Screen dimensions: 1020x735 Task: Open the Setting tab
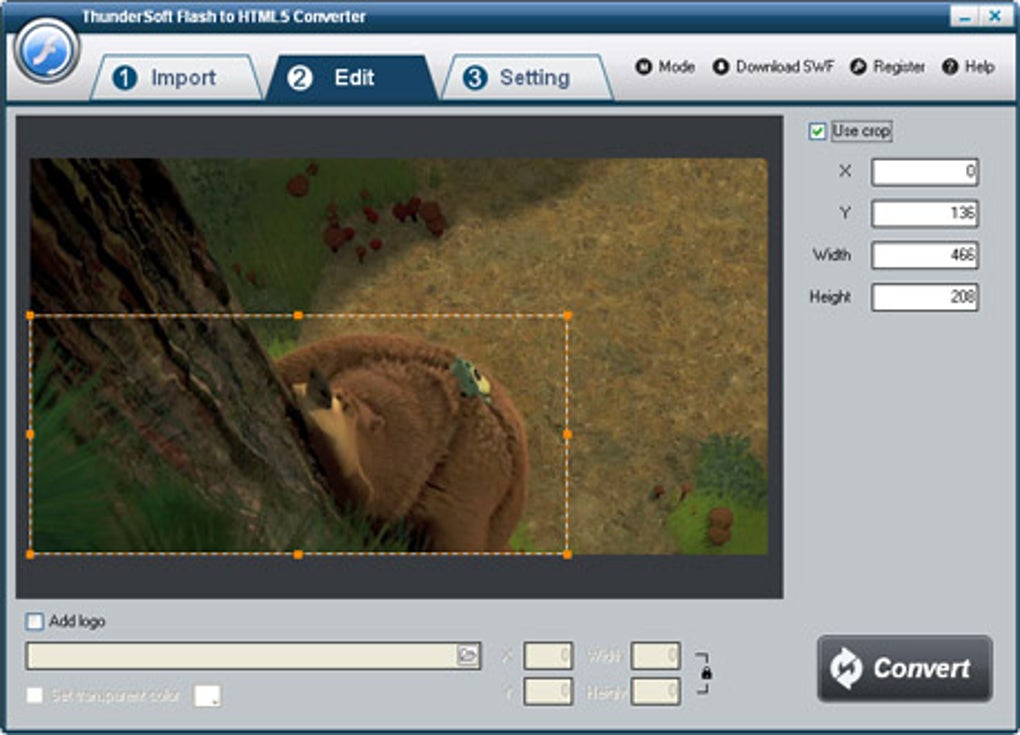527,78
